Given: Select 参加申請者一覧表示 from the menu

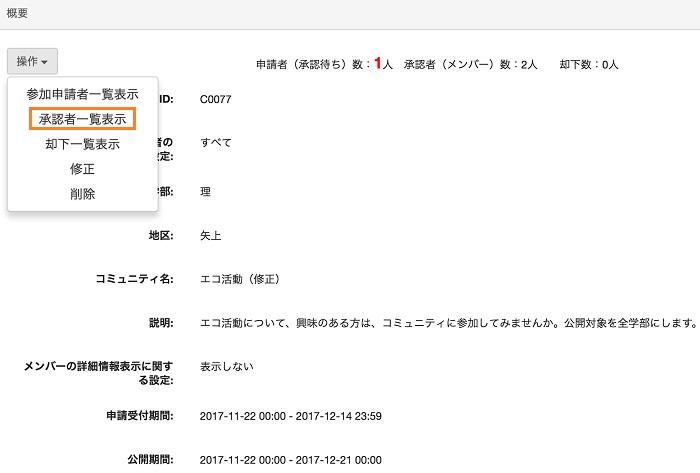Looking at the screenshot, I should point(82,94).
